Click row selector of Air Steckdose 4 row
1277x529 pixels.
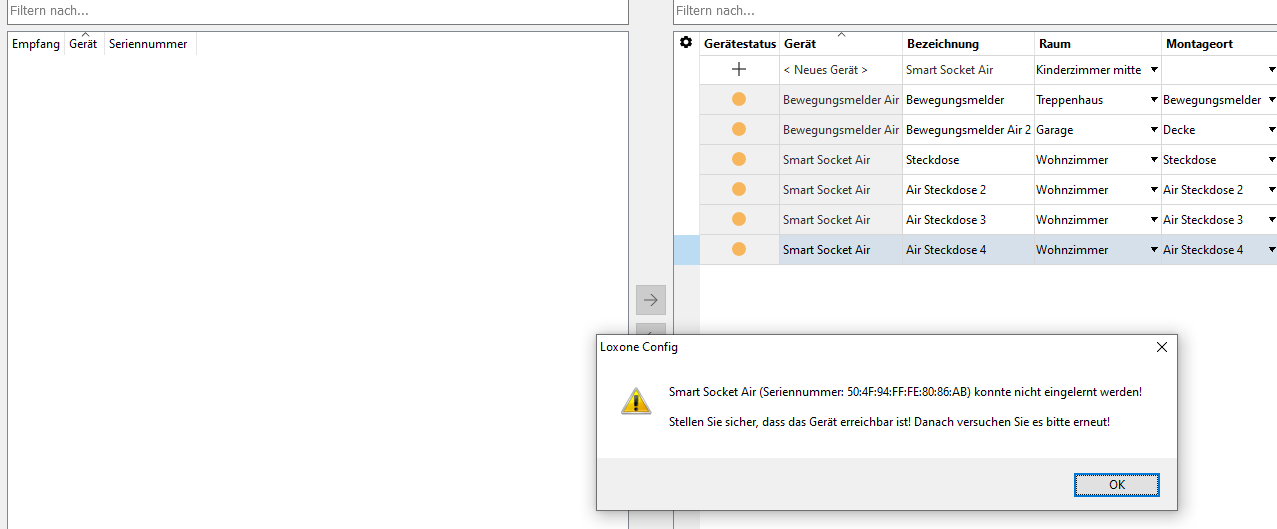[686, 250]
